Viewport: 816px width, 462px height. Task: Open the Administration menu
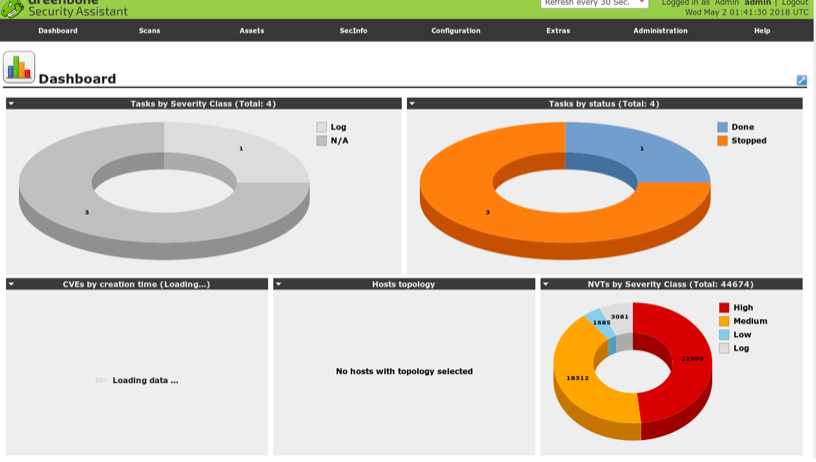point(660,31)
